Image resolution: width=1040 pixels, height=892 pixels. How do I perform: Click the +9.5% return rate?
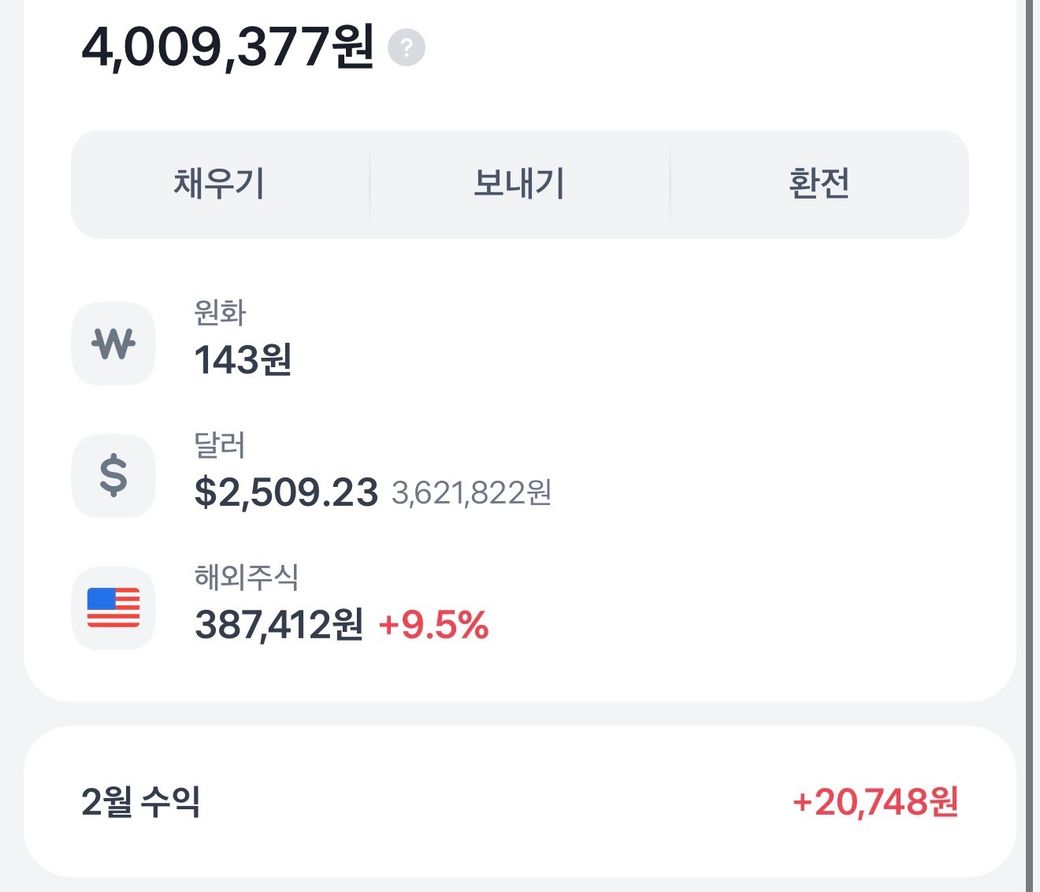pos(433,625)
